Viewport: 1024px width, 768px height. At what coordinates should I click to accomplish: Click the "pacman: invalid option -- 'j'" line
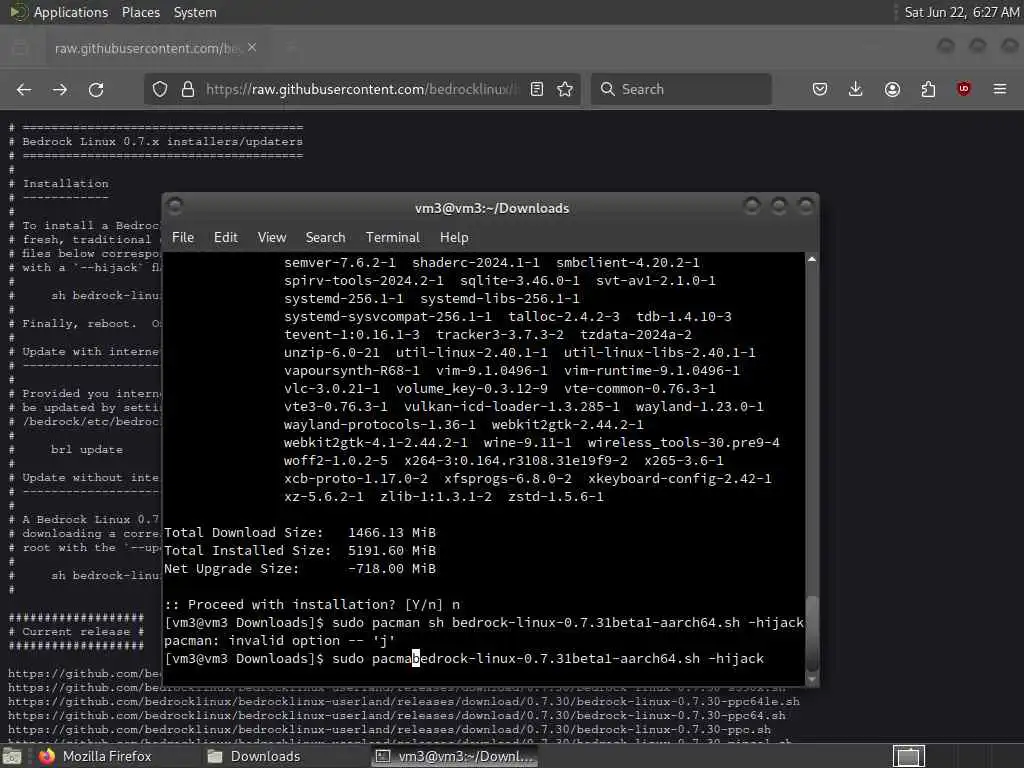(280, 641)
